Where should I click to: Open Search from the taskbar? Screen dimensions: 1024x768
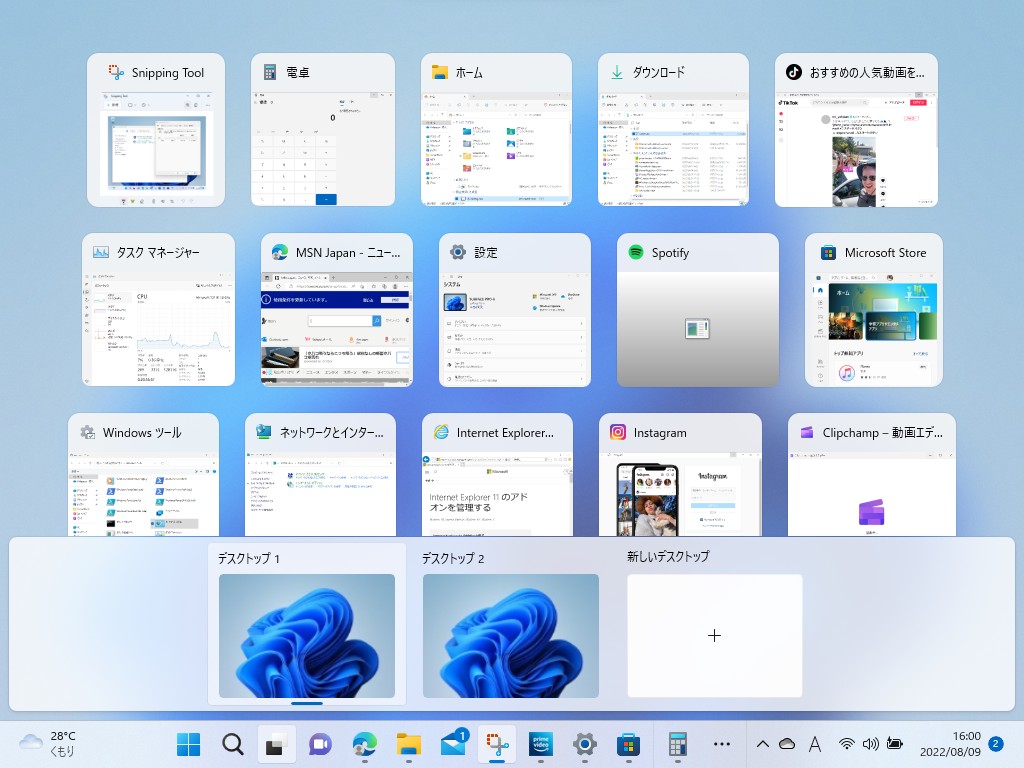click(232, 745)
